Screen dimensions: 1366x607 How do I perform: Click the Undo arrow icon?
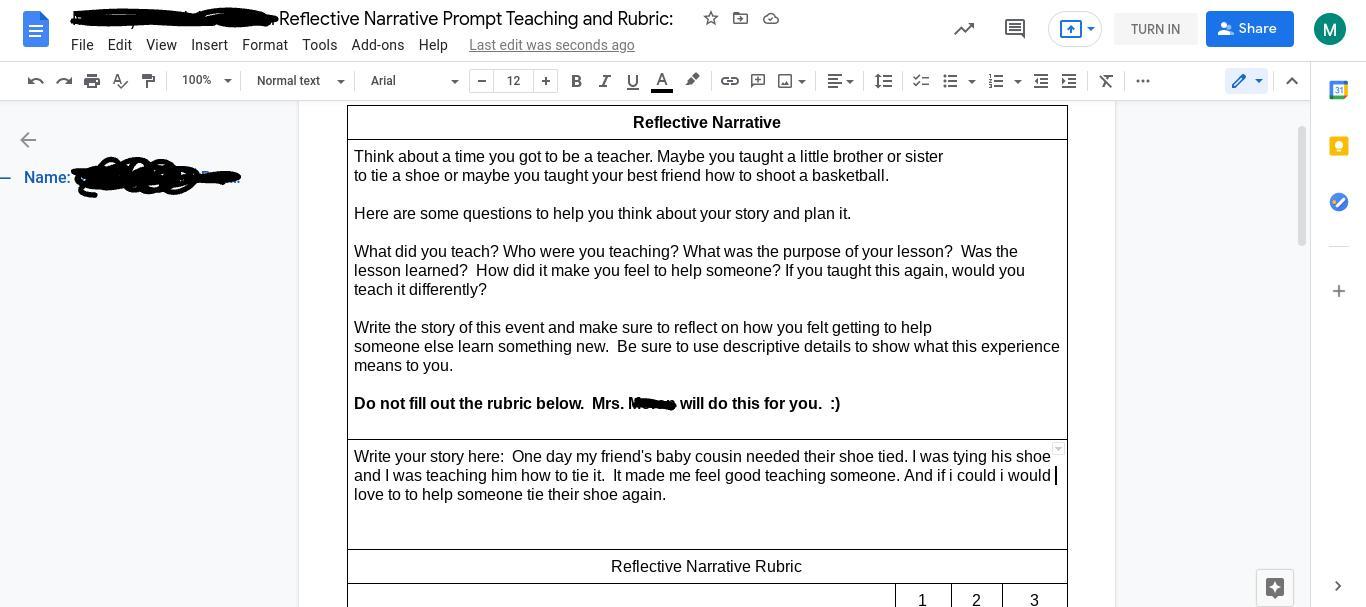coord(36,81)
